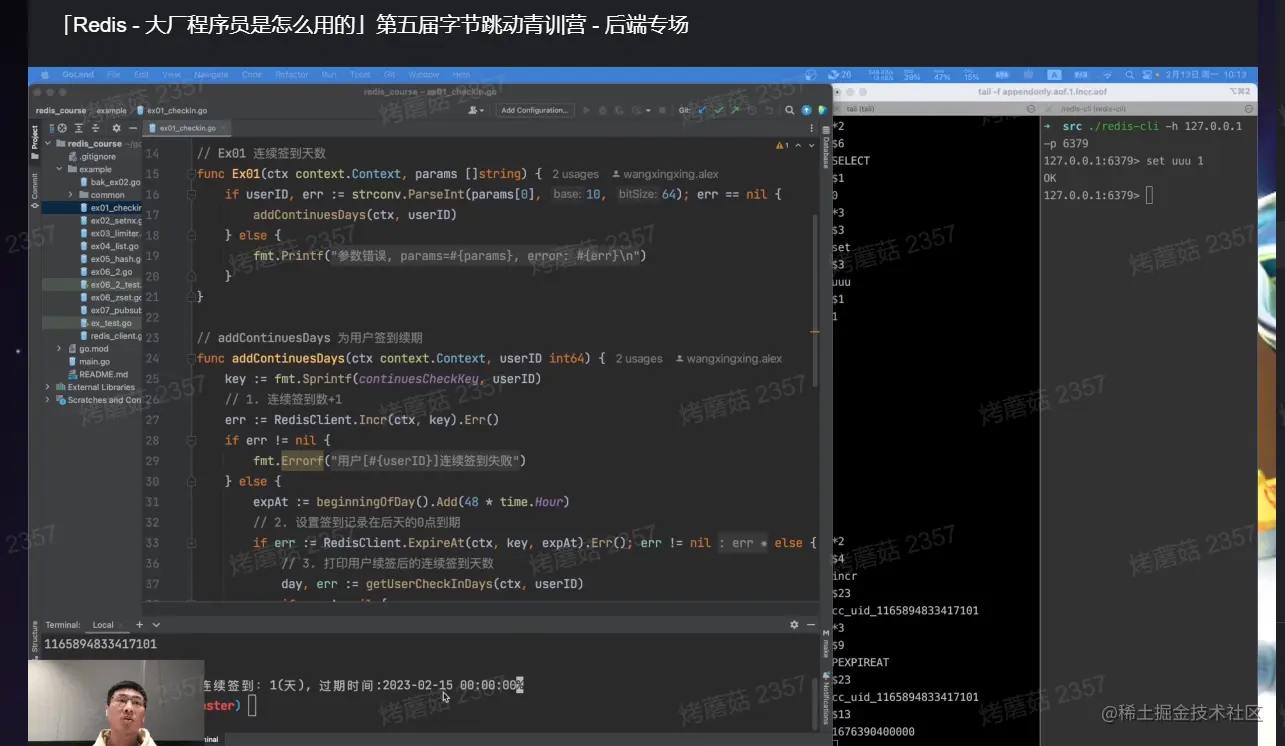Open the Structure tool window tab
The height and width of the screenshot is (746, 1285).
35,636
